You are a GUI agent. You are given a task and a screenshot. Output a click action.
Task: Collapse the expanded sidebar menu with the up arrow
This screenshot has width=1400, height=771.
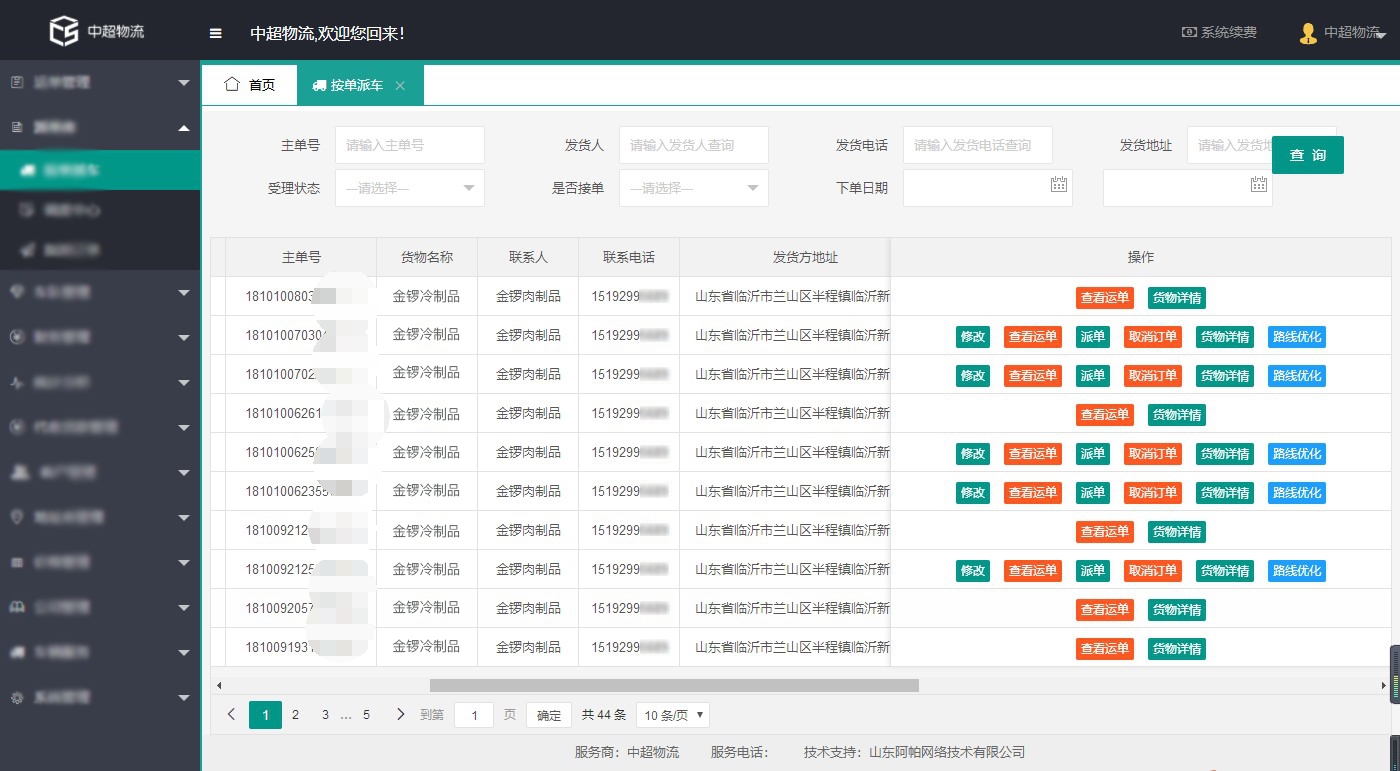click(x=184, y=127)
